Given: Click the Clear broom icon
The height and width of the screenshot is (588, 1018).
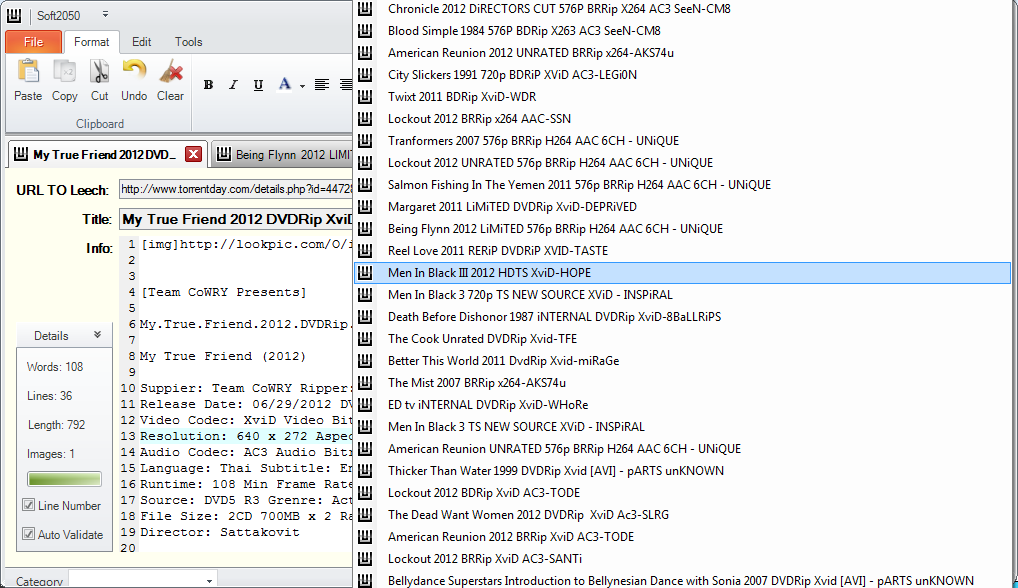Looking at the screenshot, I should [170, 72].
